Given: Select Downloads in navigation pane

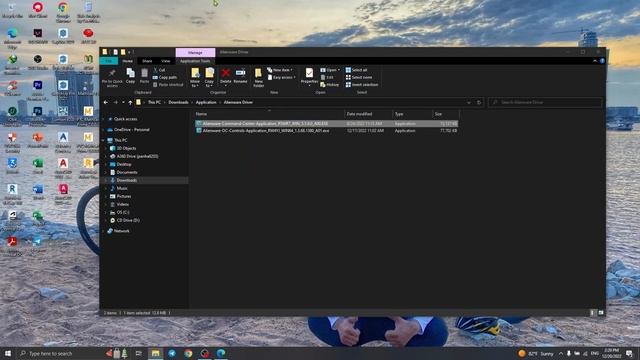Looking at the screenshot, I should [x=127, y=180].
